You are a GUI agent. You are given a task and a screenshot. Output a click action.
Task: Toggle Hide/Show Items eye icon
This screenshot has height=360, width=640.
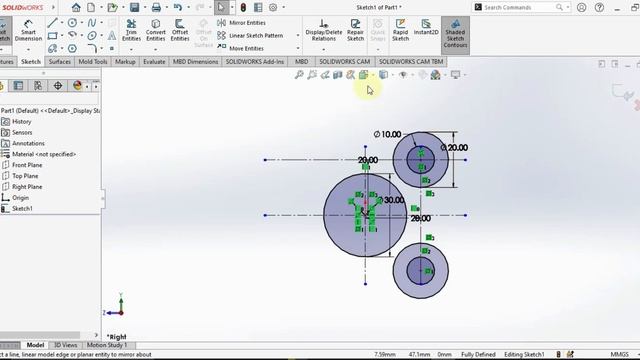403,75
